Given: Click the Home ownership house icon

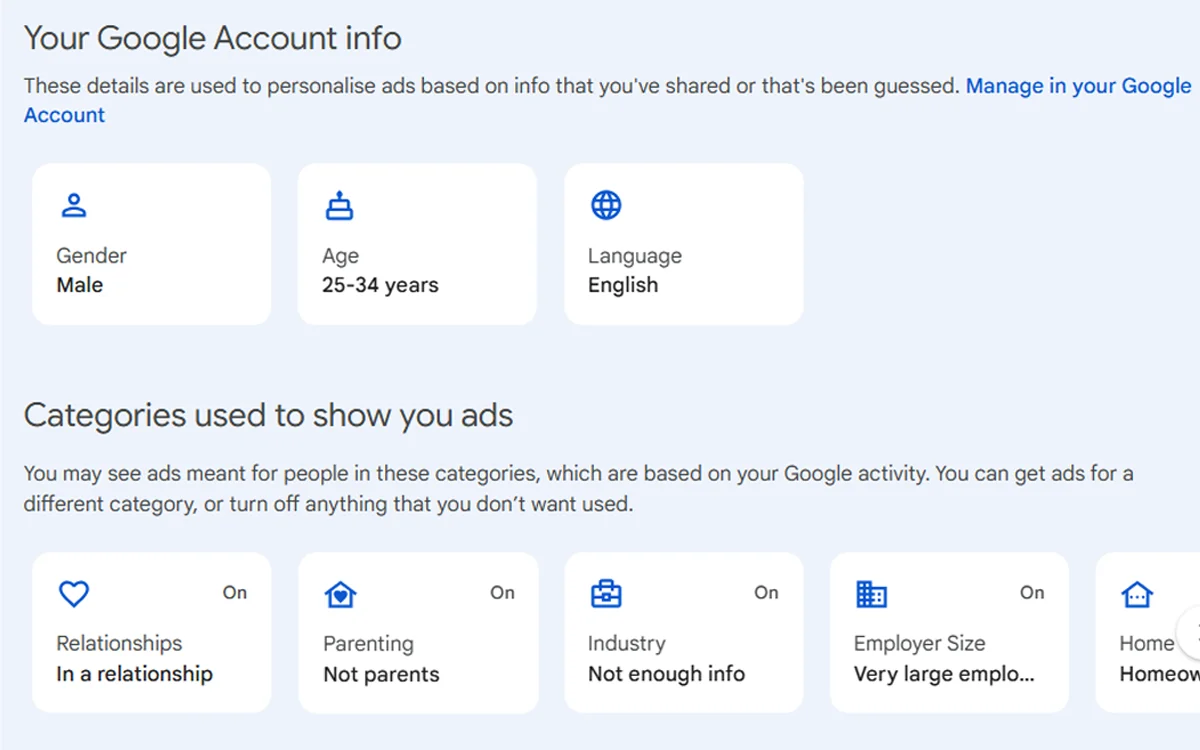Looking at the screenshot, I should tap(1137, 594).
